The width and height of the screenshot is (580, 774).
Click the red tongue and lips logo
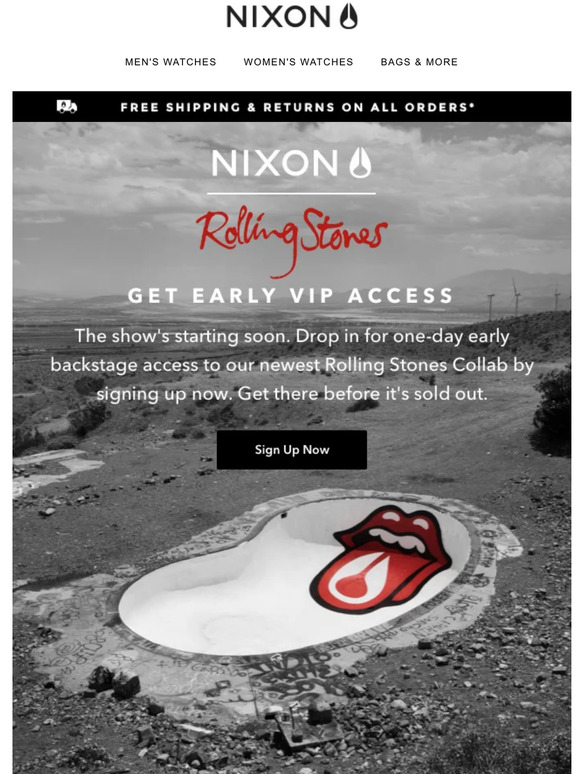(381, 558)
